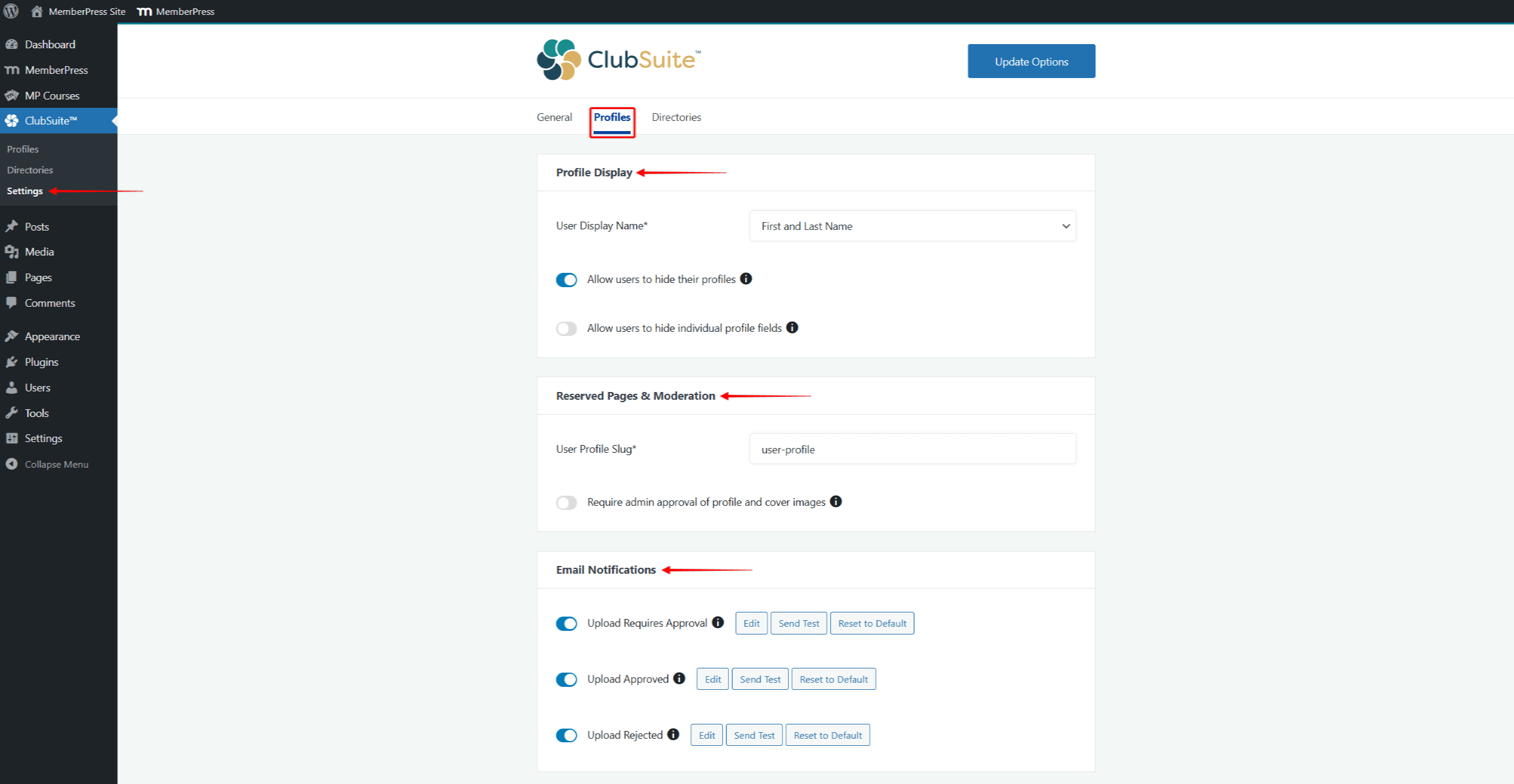The image size is (1514, 784).
Task: Open the ClubSuite sidebar menu item
Action: tap(51, 121)
